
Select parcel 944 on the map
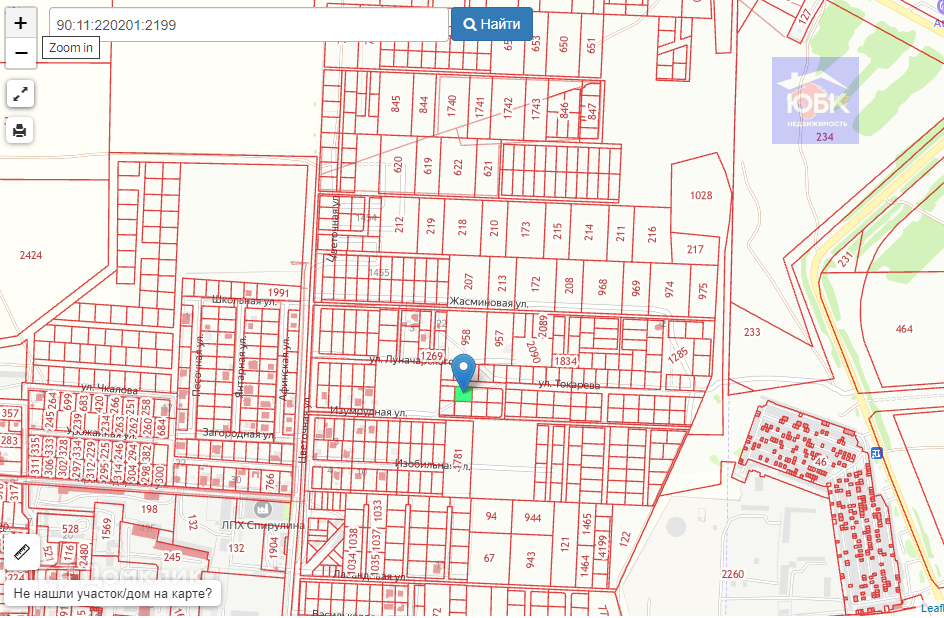(x=532, y=518)
